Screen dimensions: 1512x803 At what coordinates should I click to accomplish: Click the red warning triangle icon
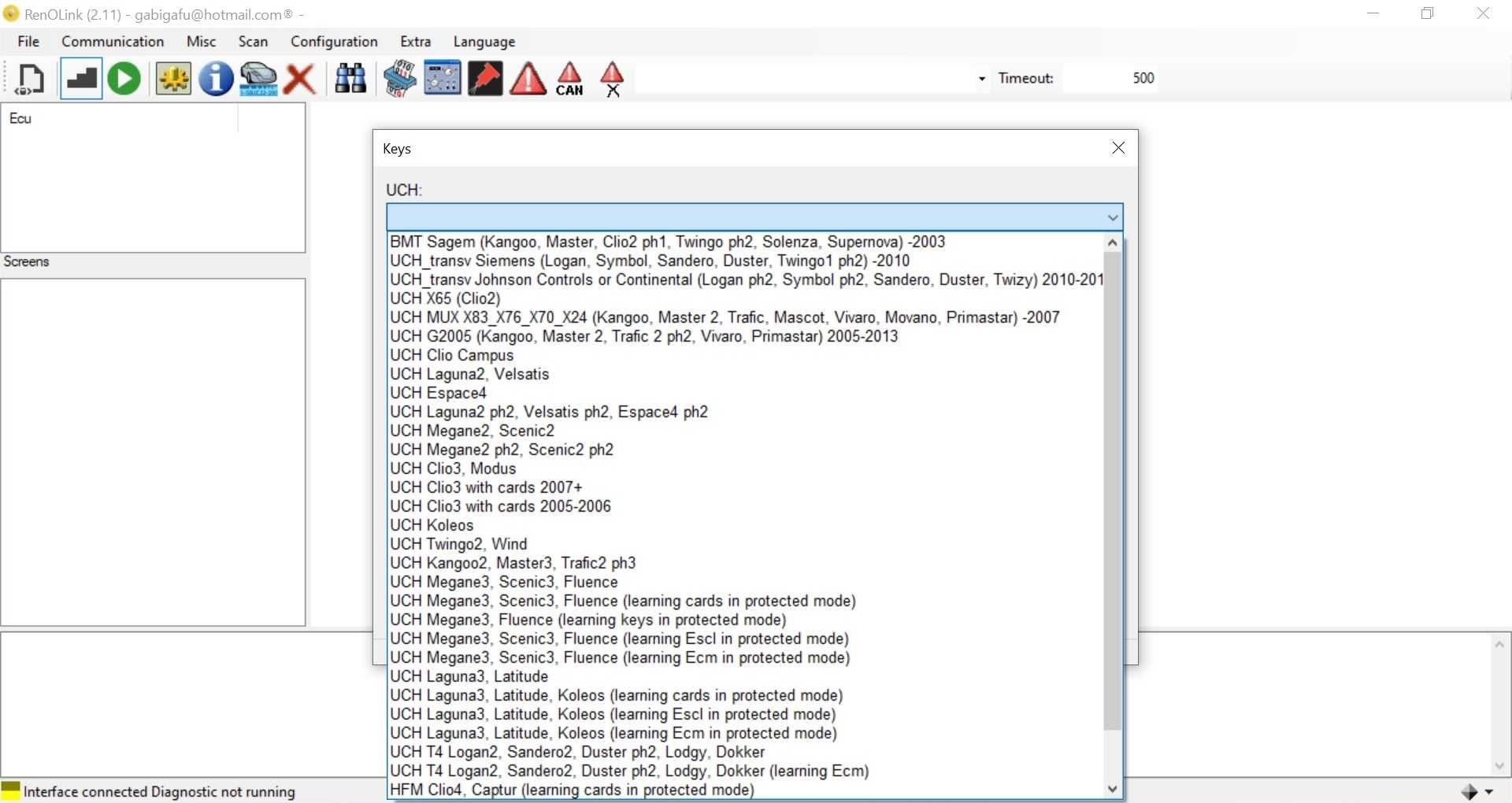click(x=528, y=79)
